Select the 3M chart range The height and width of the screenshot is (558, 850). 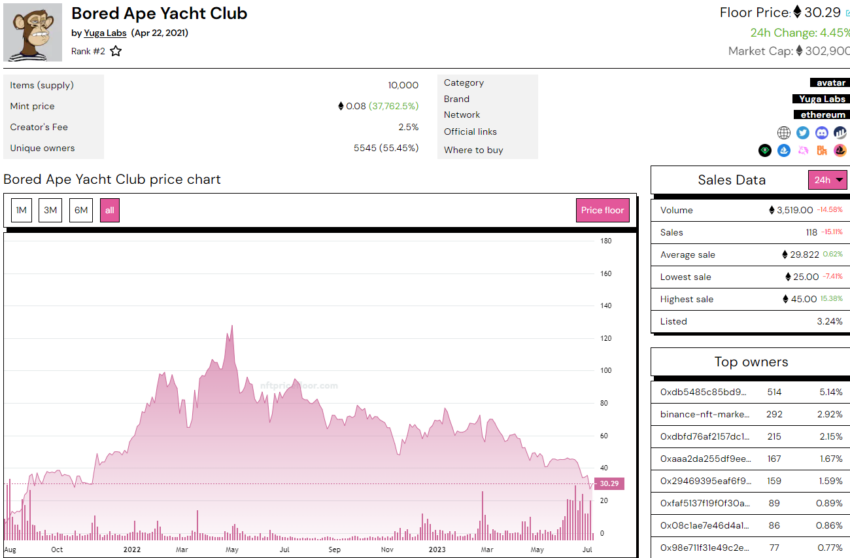coord(50,210)
